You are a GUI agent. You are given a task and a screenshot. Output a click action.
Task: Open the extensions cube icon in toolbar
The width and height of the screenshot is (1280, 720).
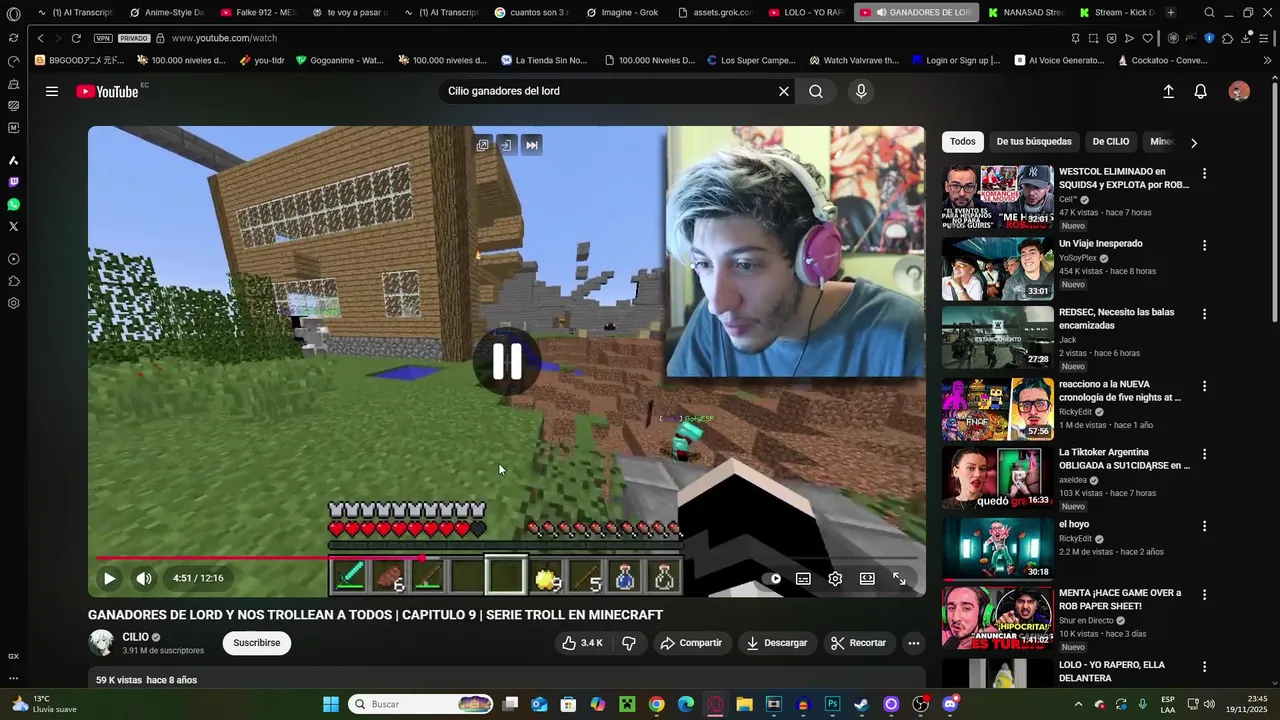click(1227, 38)
